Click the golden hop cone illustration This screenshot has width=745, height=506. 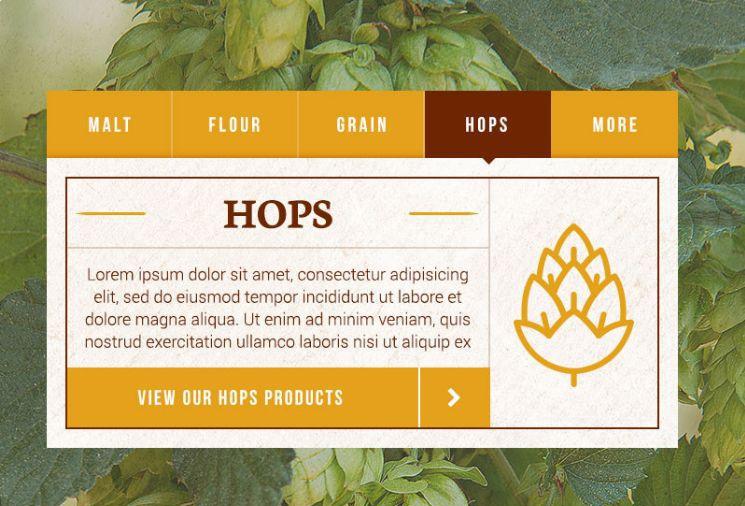pyautogui.click(x=573, y=304)
